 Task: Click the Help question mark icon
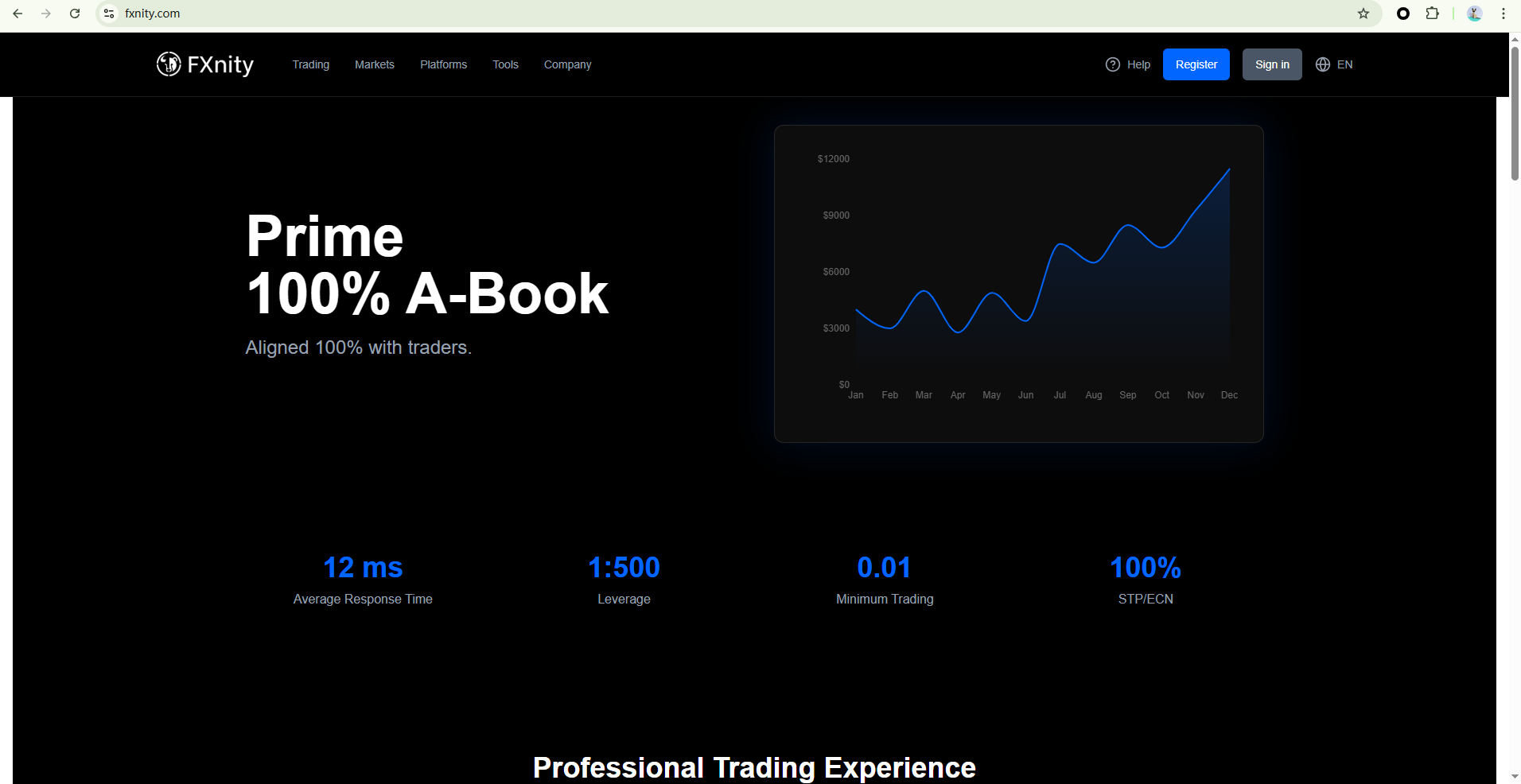coord(1113,64)
